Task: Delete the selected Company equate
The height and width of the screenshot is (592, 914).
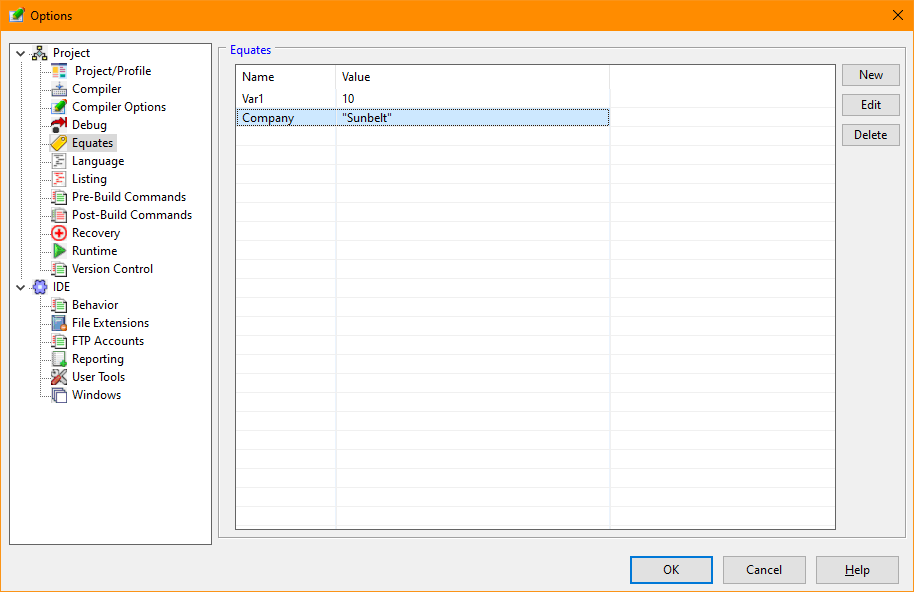Action: coord(870,135)
